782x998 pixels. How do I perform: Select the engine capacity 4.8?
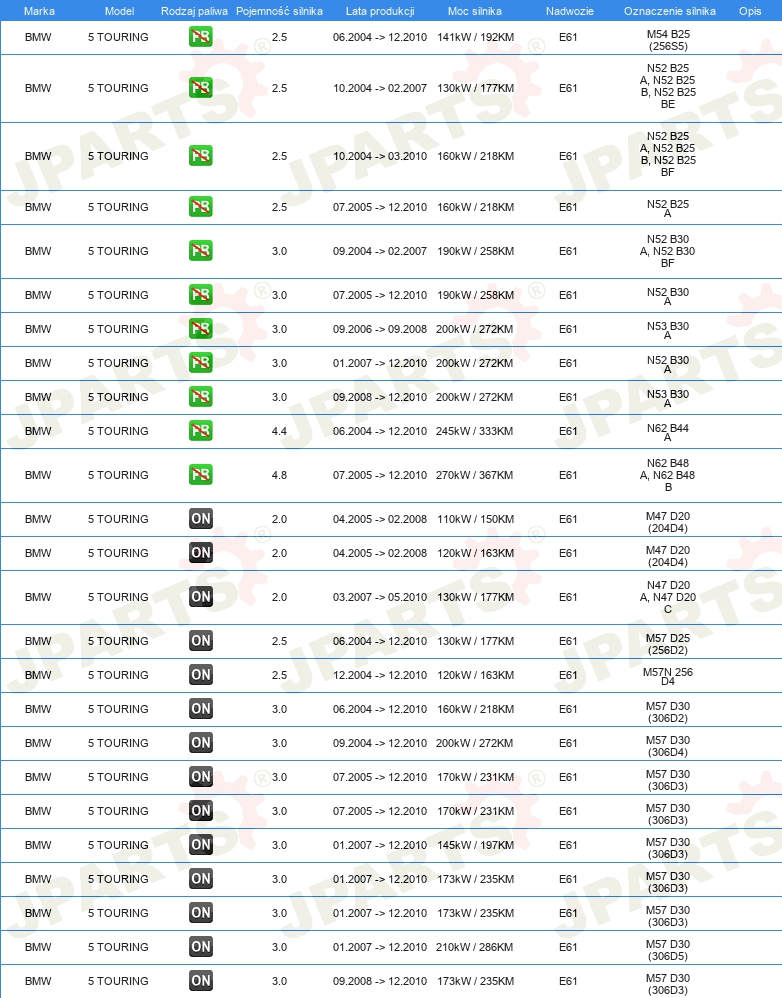[279, 475]
